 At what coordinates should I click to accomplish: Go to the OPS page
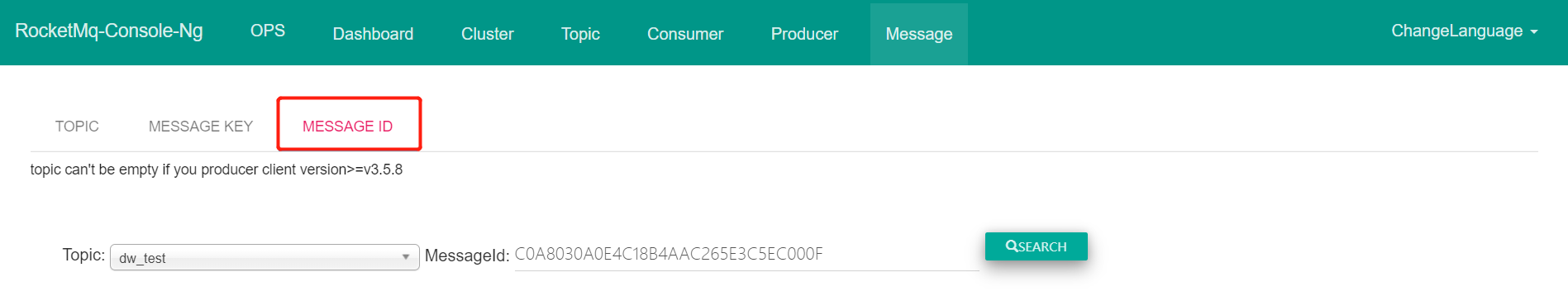click(268, 31)
